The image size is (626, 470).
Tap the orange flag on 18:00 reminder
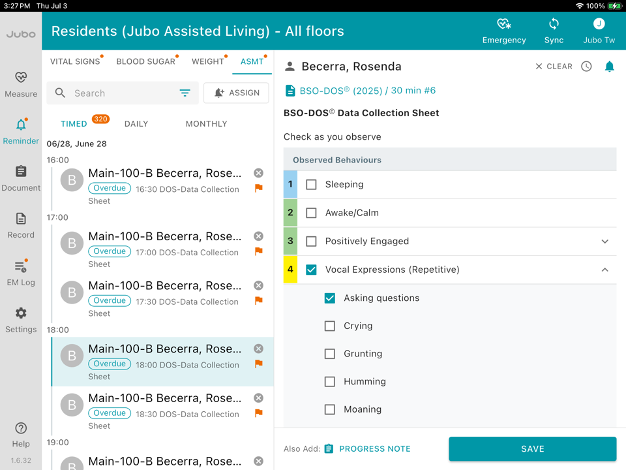(259, 364)
